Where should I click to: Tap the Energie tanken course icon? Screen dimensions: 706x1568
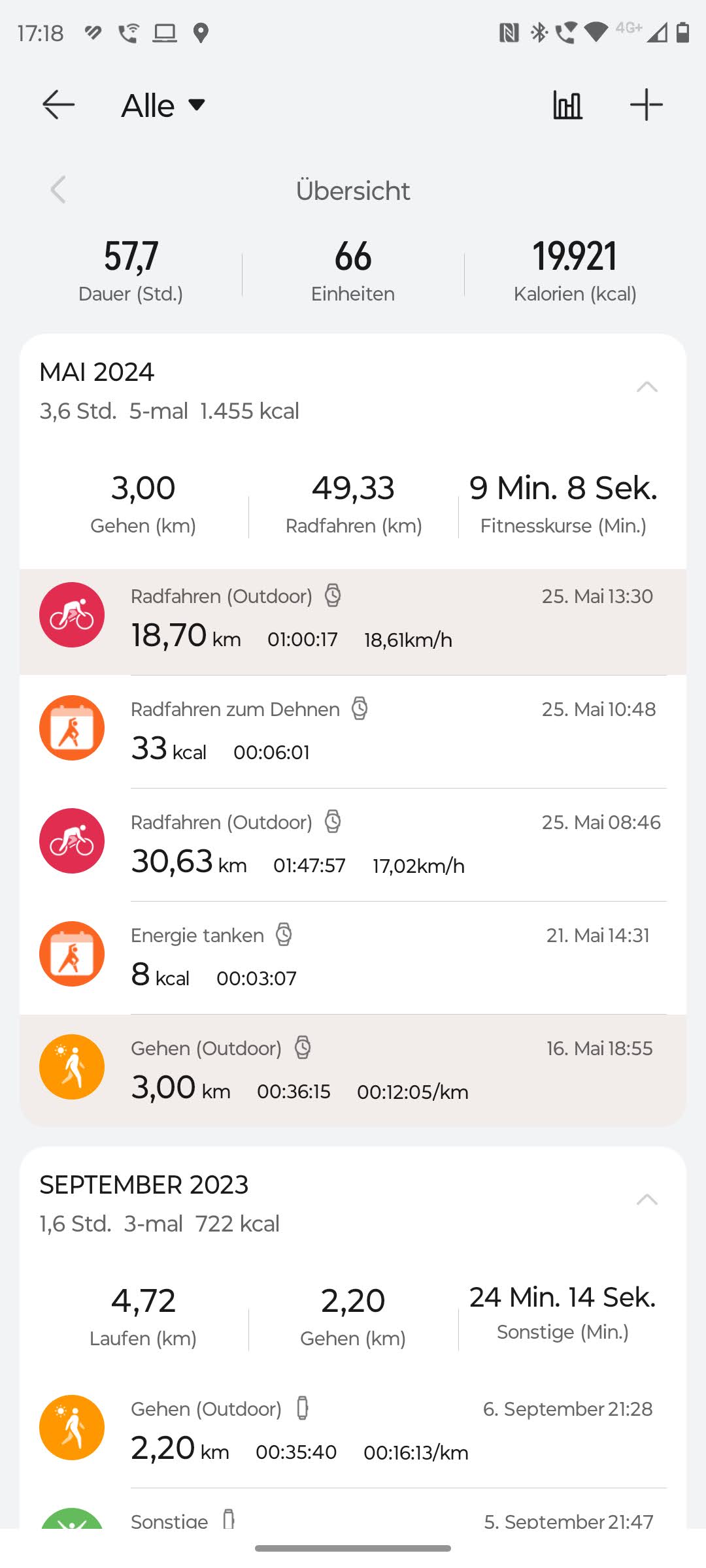[x=72, y=954]
